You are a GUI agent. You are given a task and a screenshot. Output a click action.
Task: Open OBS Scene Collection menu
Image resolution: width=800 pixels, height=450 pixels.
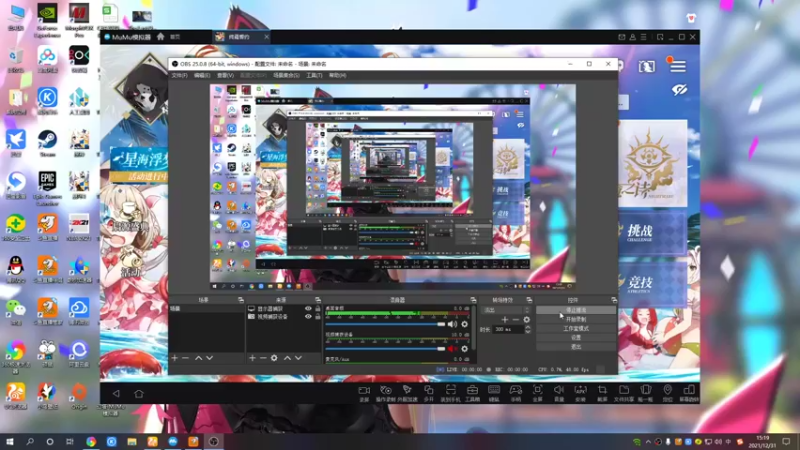click(x=286, y=76)
